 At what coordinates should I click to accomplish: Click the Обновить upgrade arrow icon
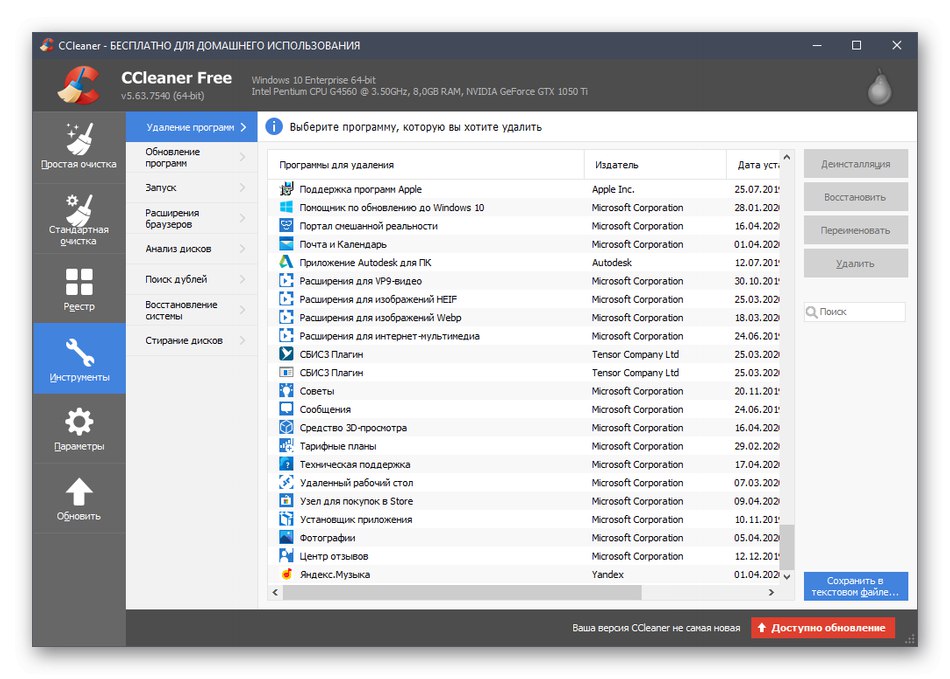coord(79,490)
